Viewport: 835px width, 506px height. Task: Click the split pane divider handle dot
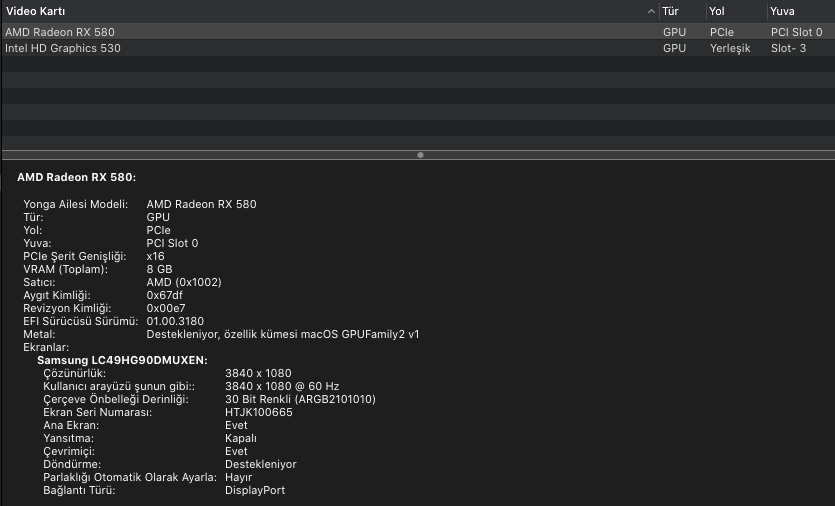[420, 155]
